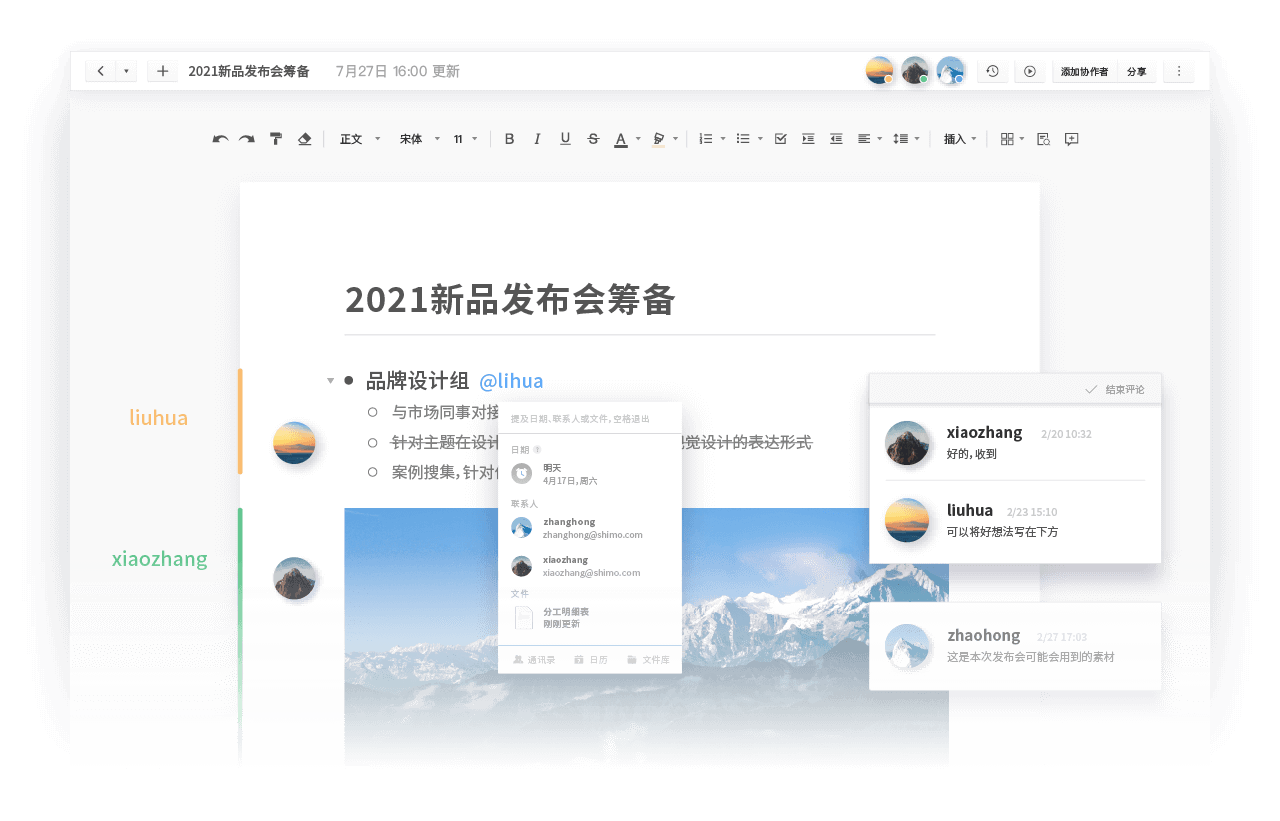Open the font size 11 dropdown
Screen dimensions: 1280x821
pyautogui.click(x=466, y=139)
